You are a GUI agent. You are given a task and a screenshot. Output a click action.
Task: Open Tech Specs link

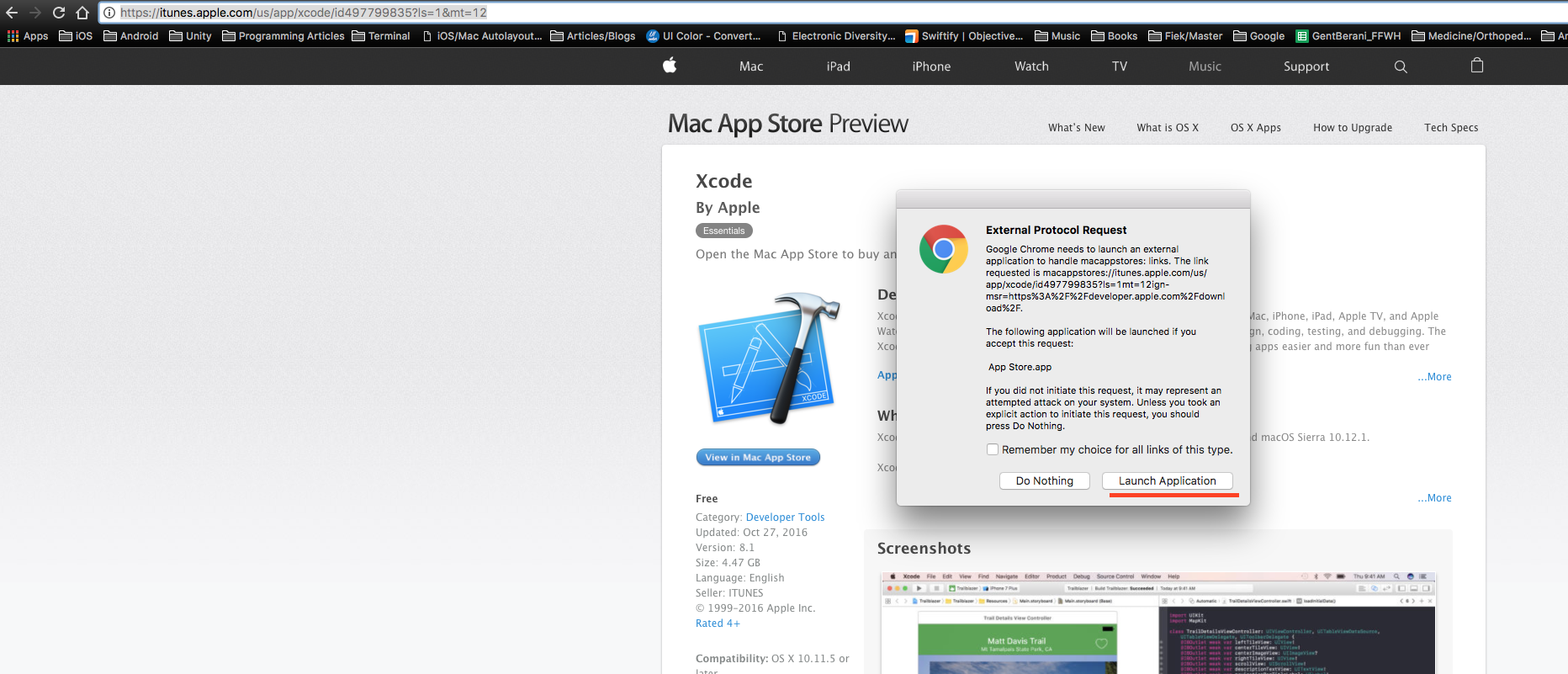[1451, 128]
